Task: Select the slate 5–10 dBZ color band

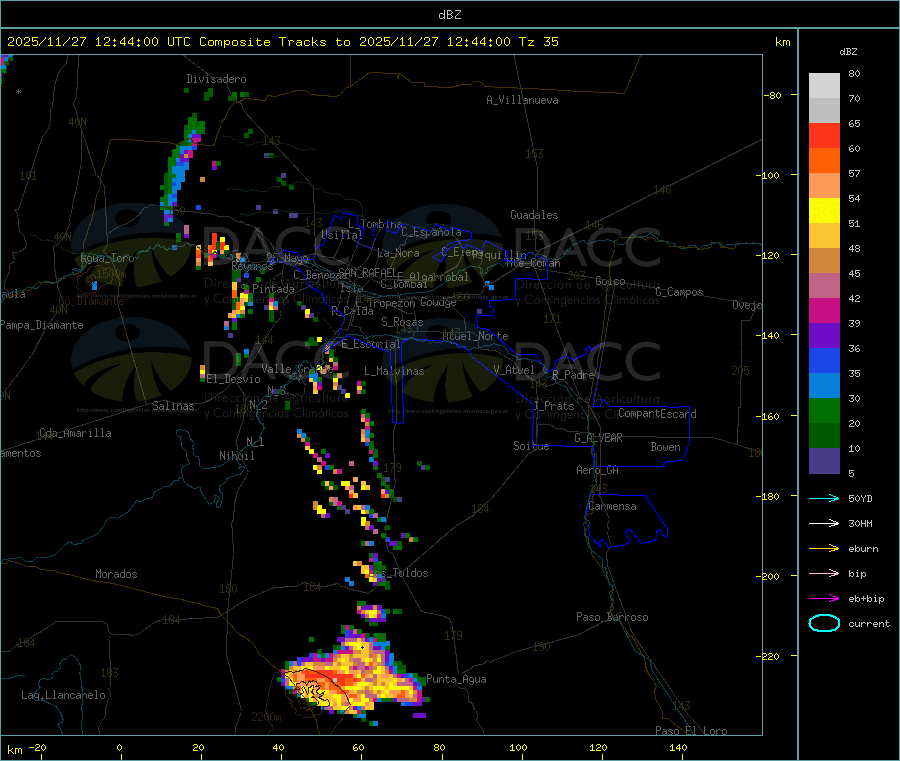Action: (x=824, y=461)
